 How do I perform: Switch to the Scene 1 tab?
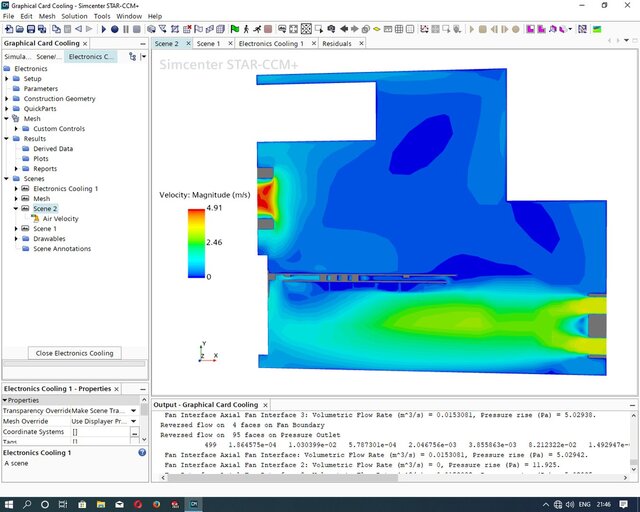(x=208, y=43)
